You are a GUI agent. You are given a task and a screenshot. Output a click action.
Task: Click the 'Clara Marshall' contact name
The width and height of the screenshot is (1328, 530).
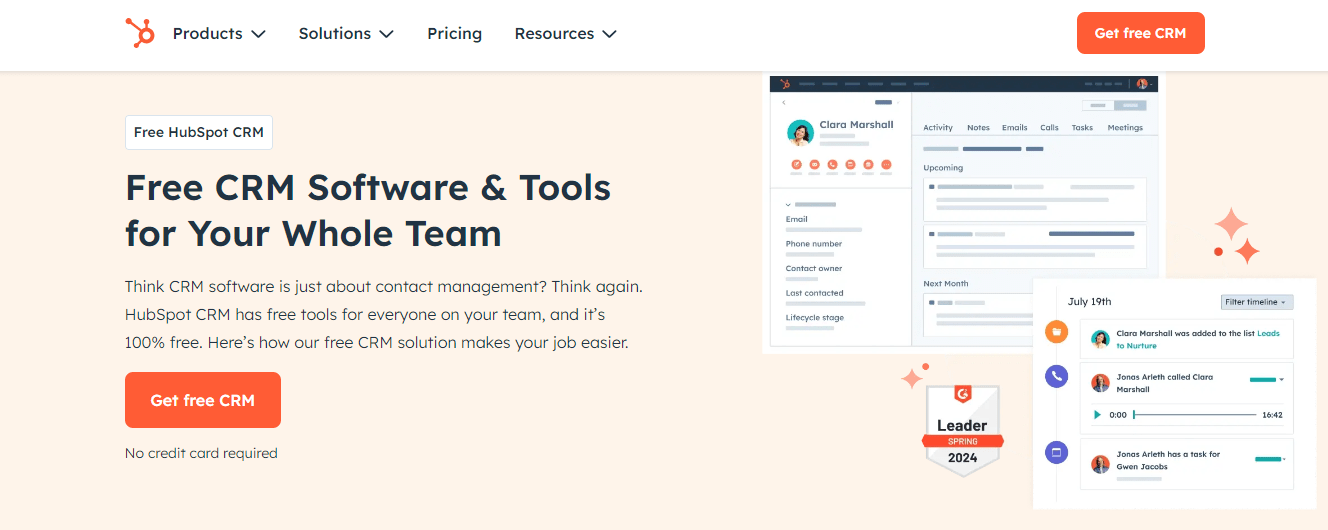click(856, 125)
